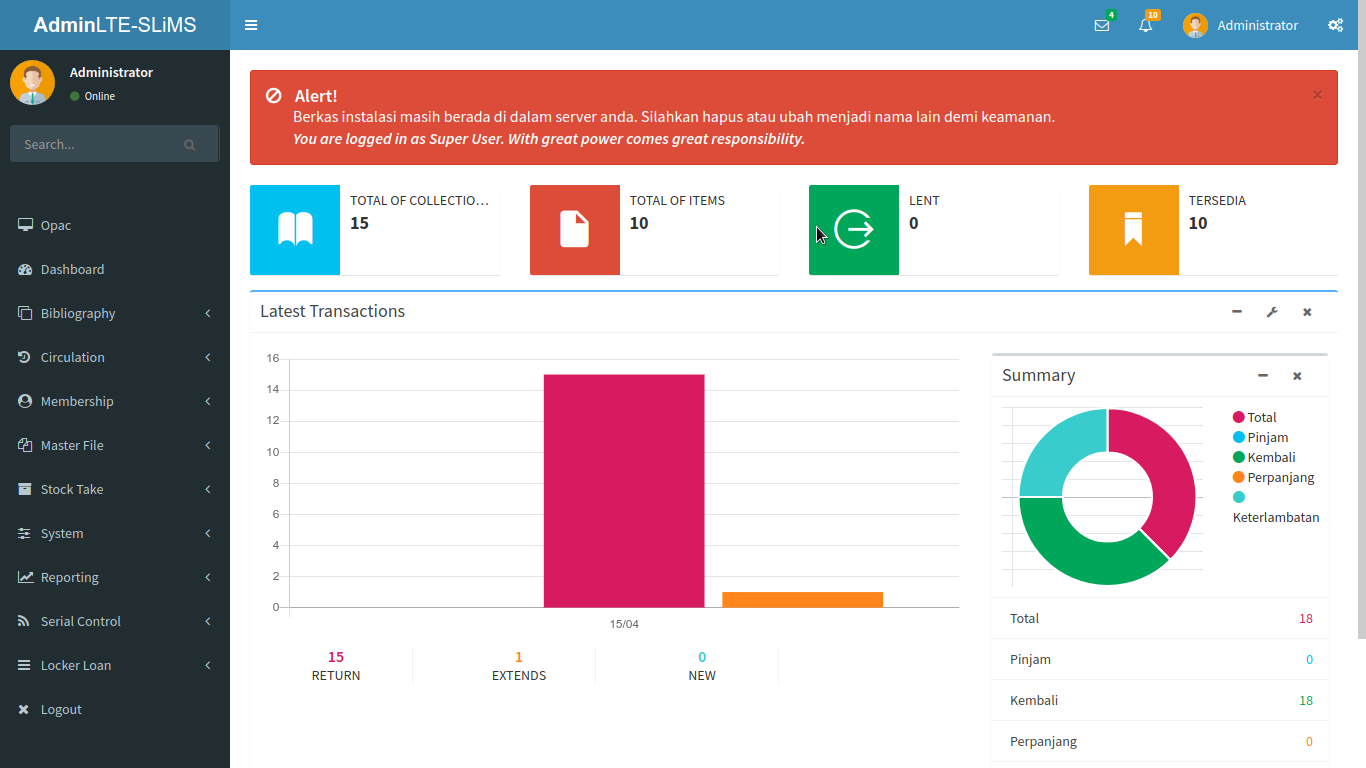Click the EXTENDS count below chart
The image size is (1366, 768).
(519, 657)
